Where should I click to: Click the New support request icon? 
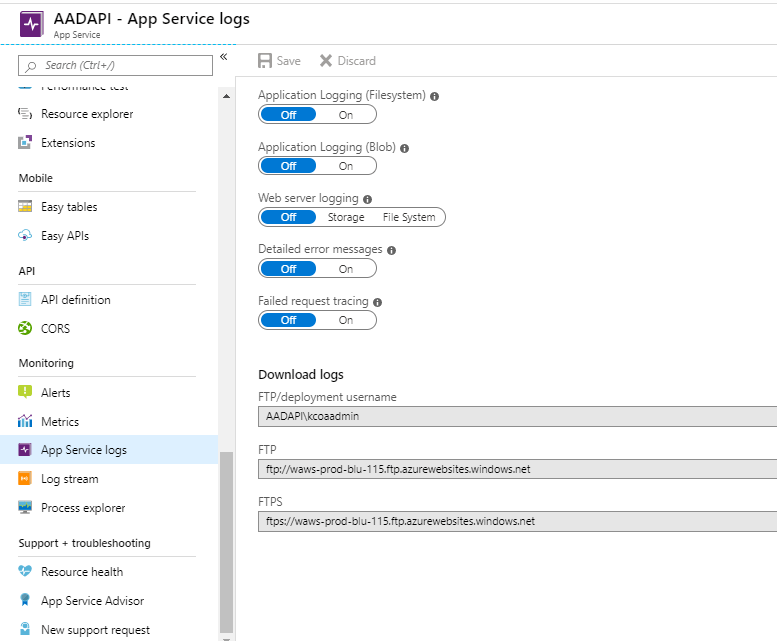click(25, 629)
